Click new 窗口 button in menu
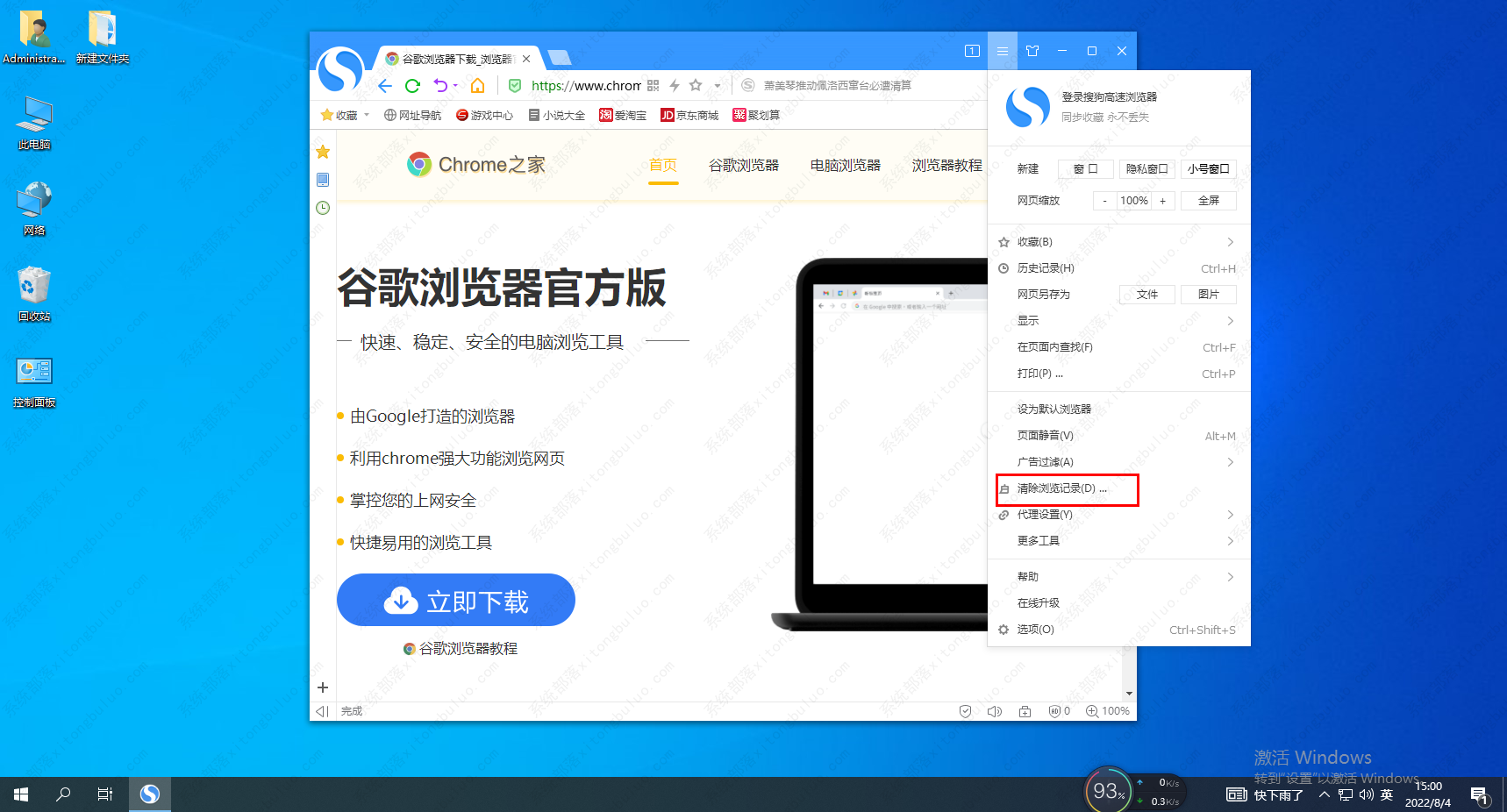 tap(1086, 168)
